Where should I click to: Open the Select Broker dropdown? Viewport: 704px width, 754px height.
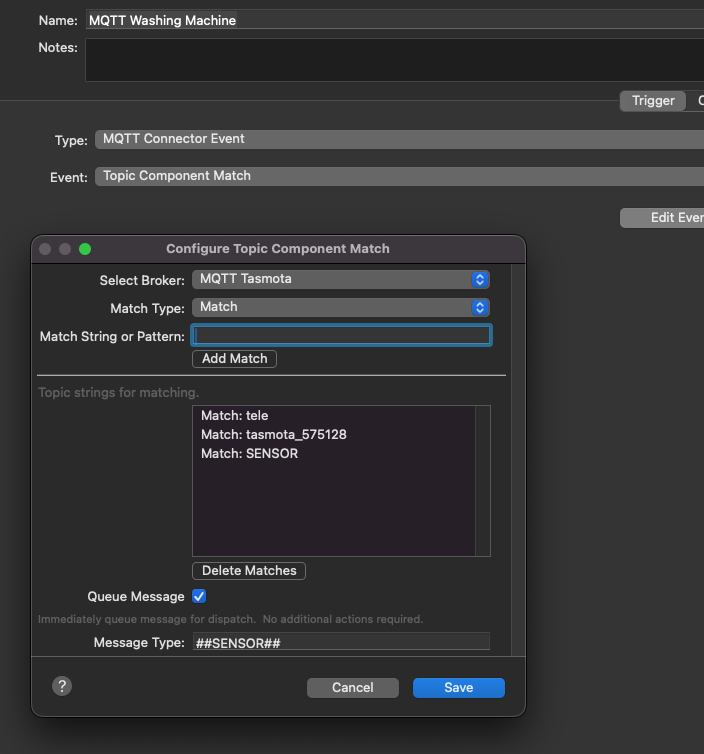coord(340,279)
